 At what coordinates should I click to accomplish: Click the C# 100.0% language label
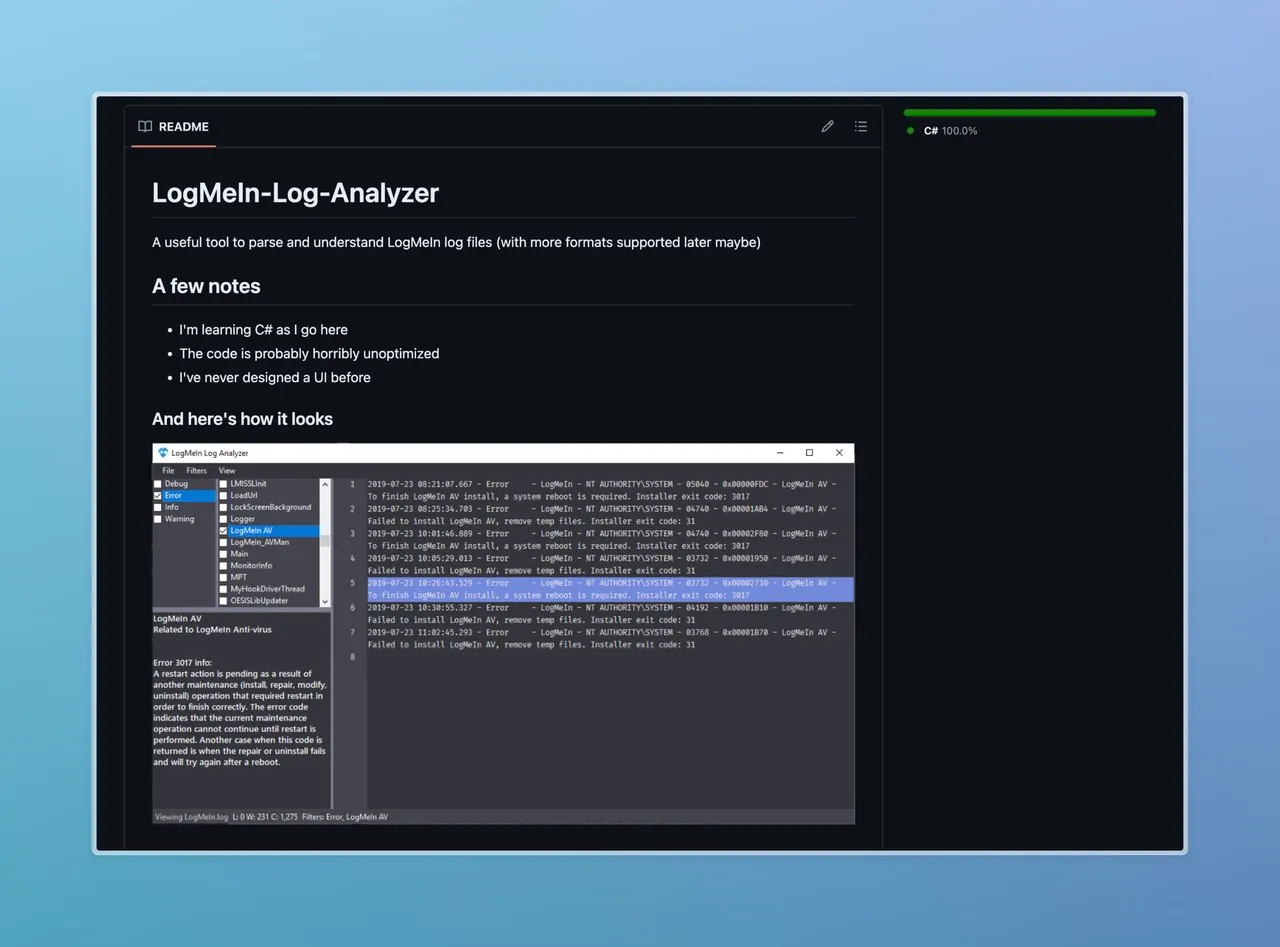(950, 131)
